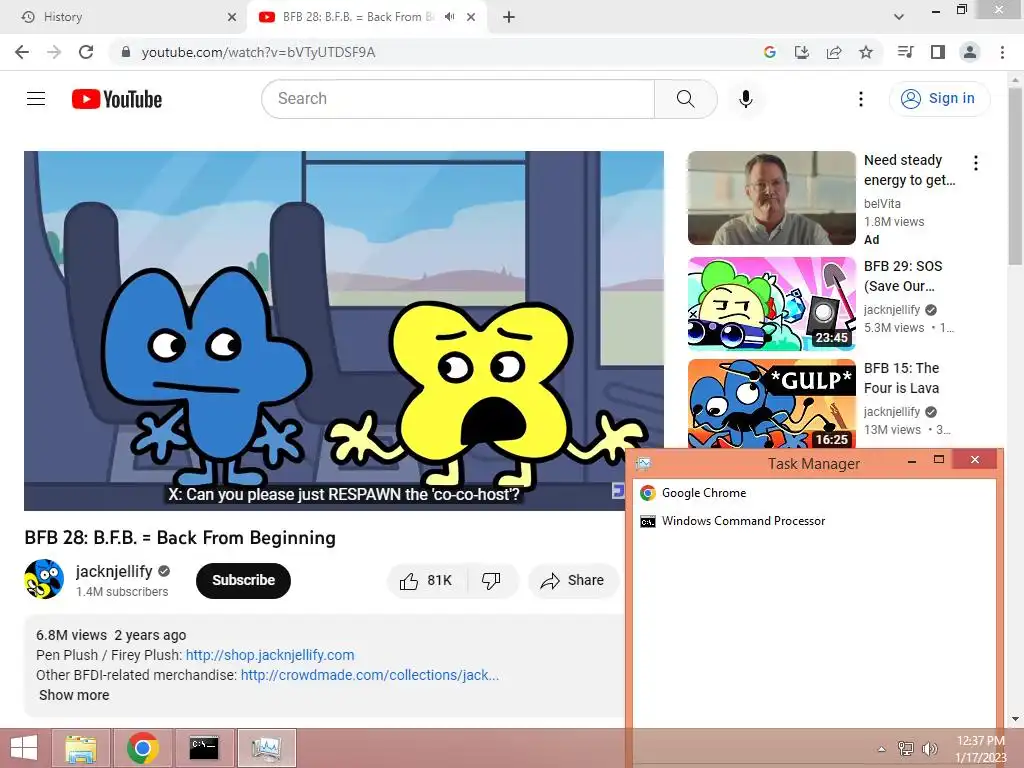Sign in to YouTube
This screenshot has height=768, width=1024.
point(939,99)
